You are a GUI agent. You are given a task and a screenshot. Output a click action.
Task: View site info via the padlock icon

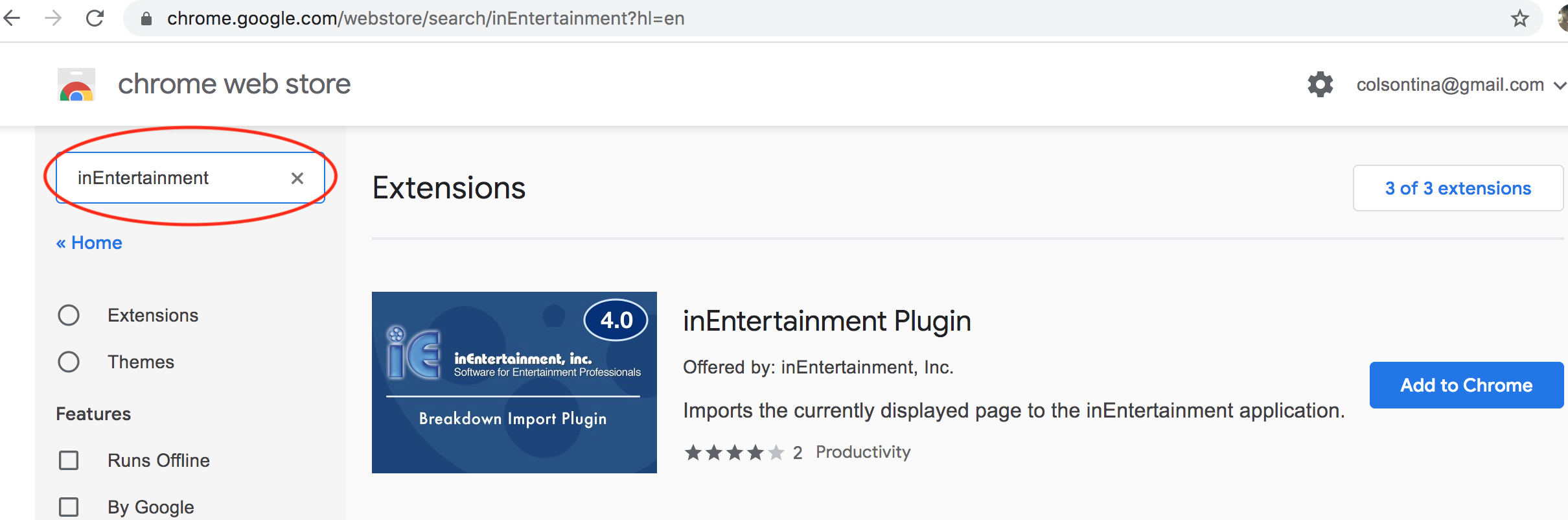[x=146, y=19]
